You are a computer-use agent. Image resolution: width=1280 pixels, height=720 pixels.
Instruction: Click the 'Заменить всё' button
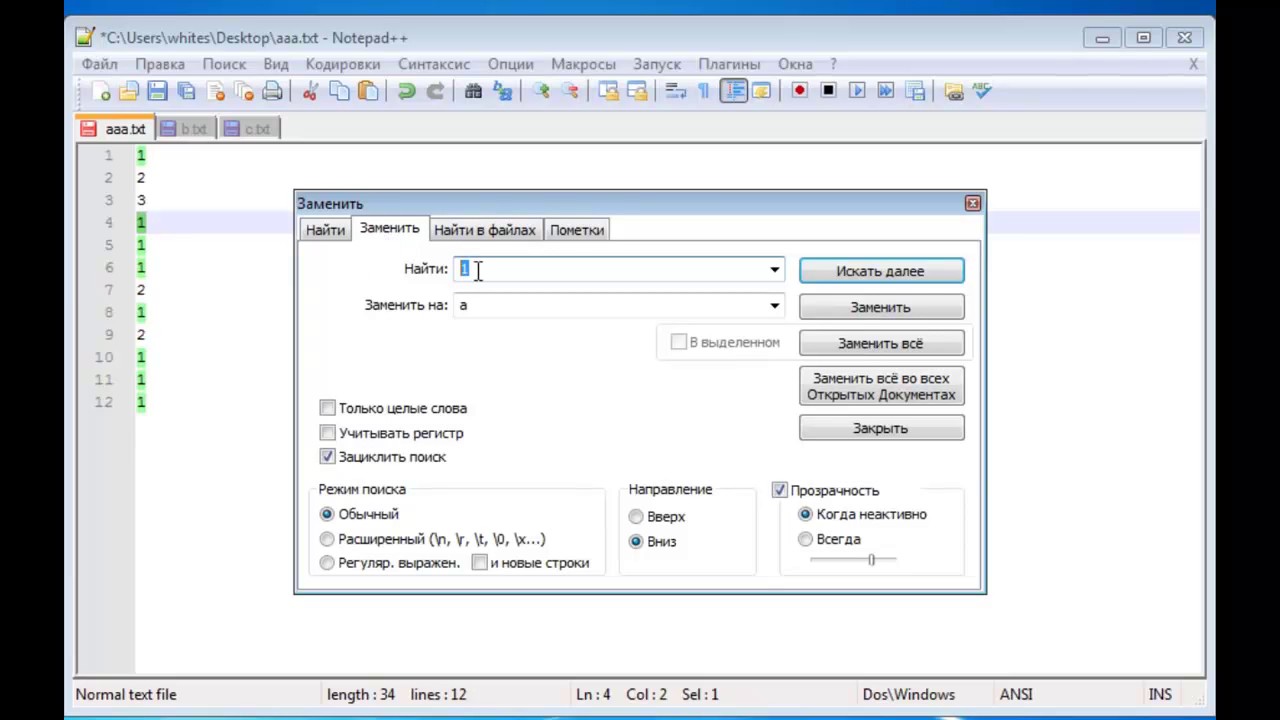coord(882,343)
